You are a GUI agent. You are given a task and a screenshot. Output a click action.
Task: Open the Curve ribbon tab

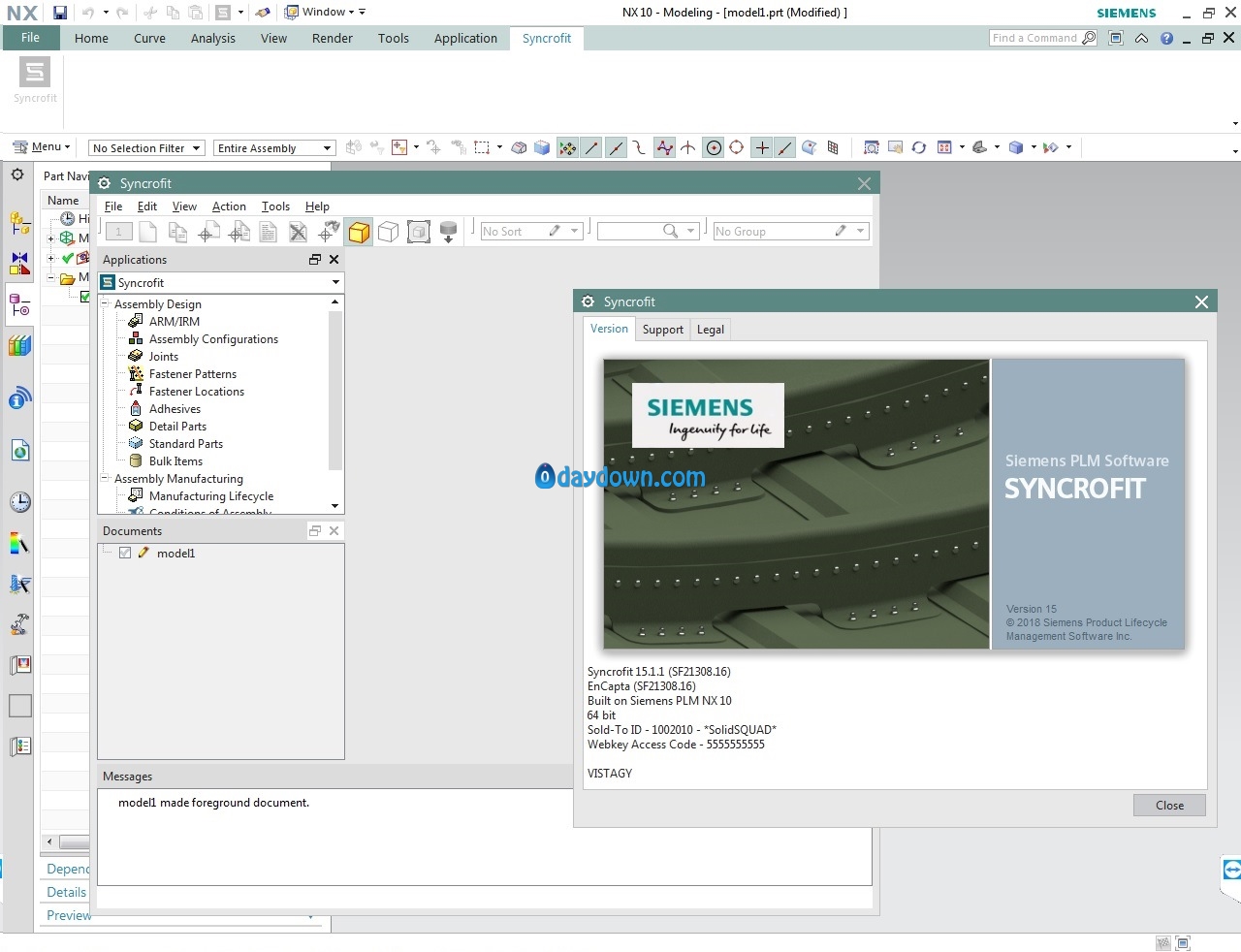pos(149,39)
